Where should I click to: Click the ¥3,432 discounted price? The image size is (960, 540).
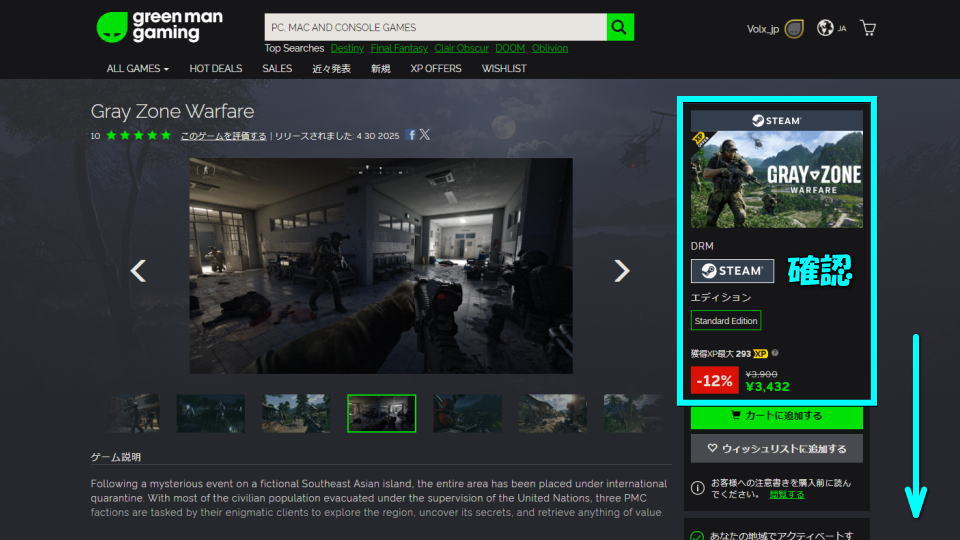(767, 386)
